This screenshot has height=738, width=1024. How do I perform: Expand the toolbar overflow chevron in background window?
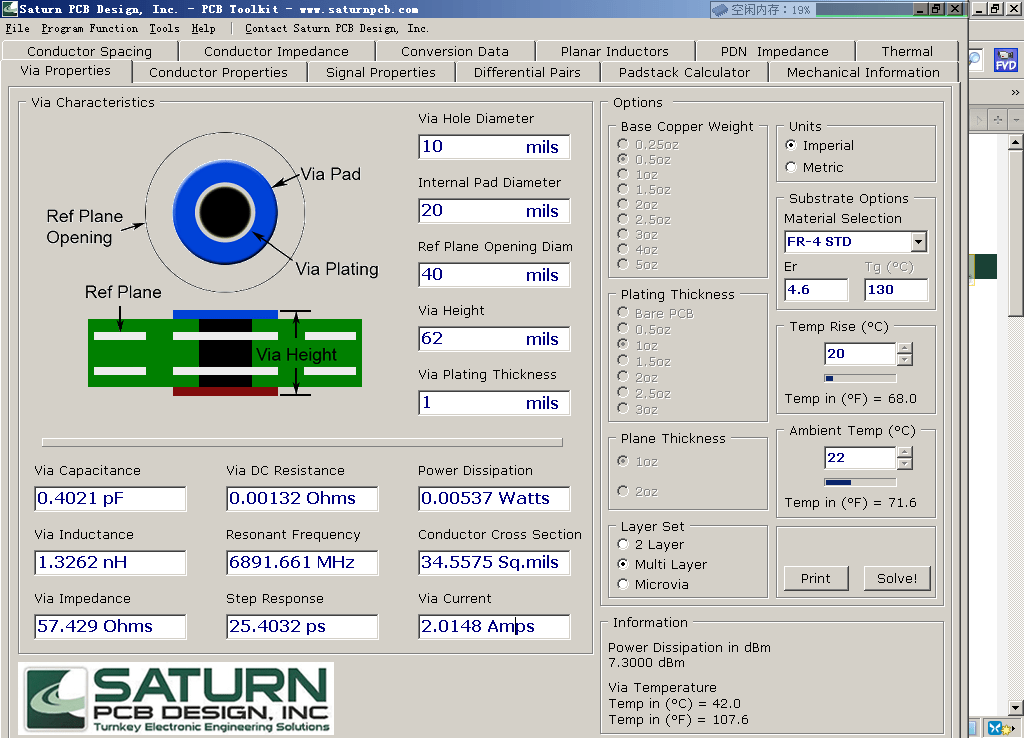[x=1015, y=92]
